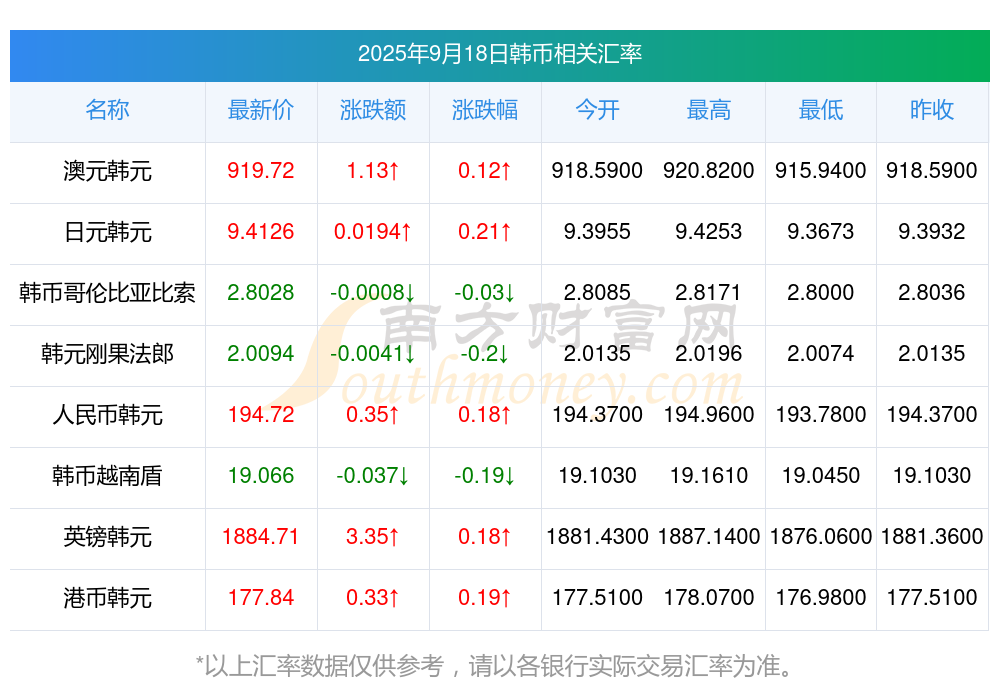Screen dimensions: 1000x698
Task: Click change percentage -0.2↓
Action: [x=485, y=353]
